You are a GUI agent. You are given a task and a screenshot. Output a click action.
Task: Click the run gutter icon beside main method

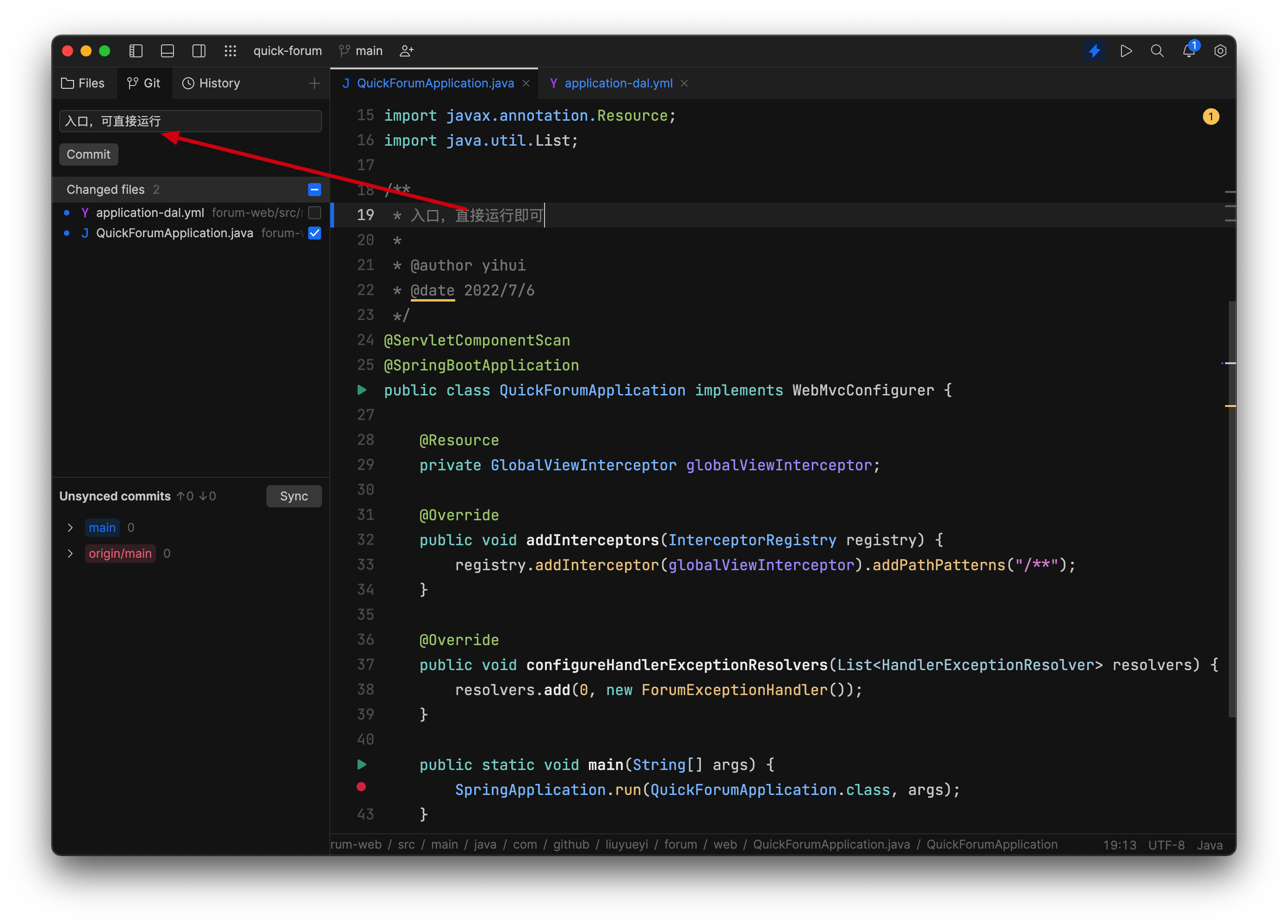point(362,764)
